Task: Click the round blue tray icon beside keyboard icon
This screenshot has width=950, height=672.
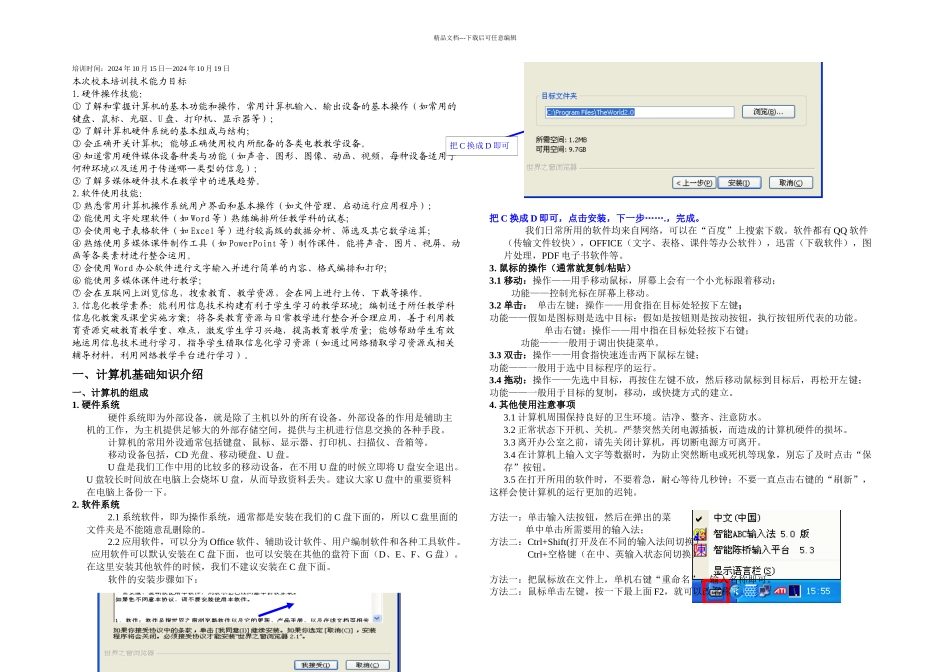Action: [736, 591]
